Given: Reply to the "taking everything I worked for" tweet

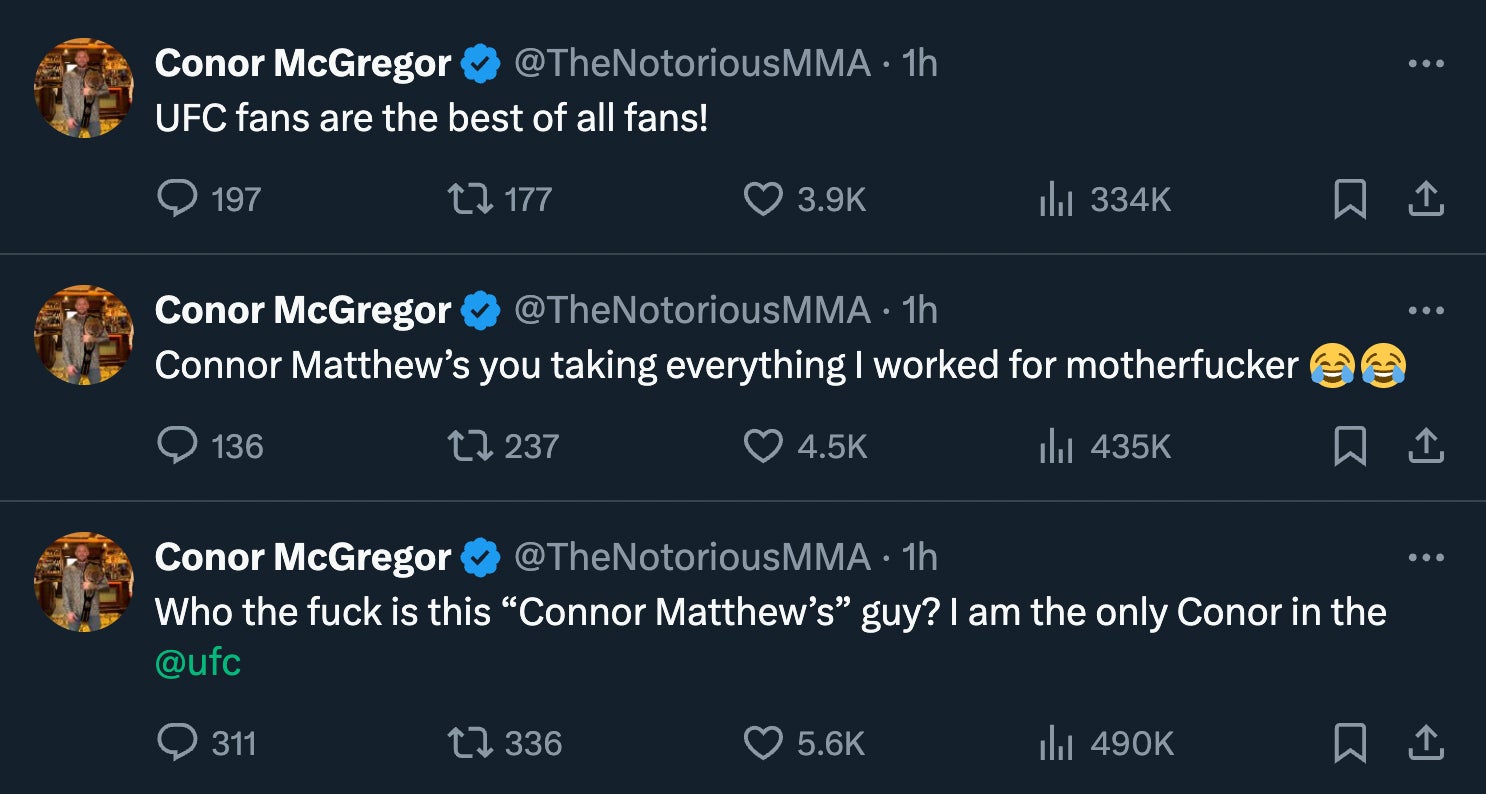Looking at the screenshot, I should (x=178, y=446).
